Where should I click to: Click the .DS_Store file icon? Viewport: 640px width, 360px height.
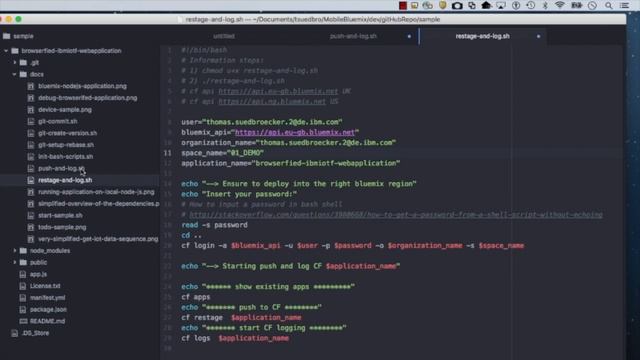point(15,333)
